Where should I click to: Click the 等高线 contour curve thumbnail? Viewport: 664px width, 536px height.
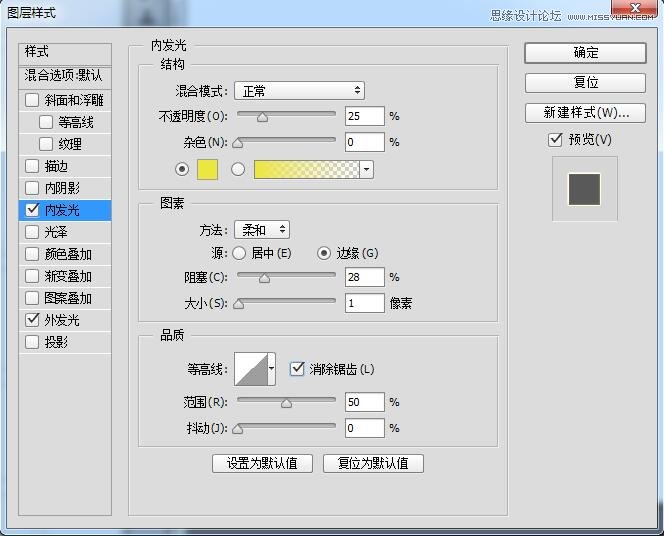click(x=251, y=369)
